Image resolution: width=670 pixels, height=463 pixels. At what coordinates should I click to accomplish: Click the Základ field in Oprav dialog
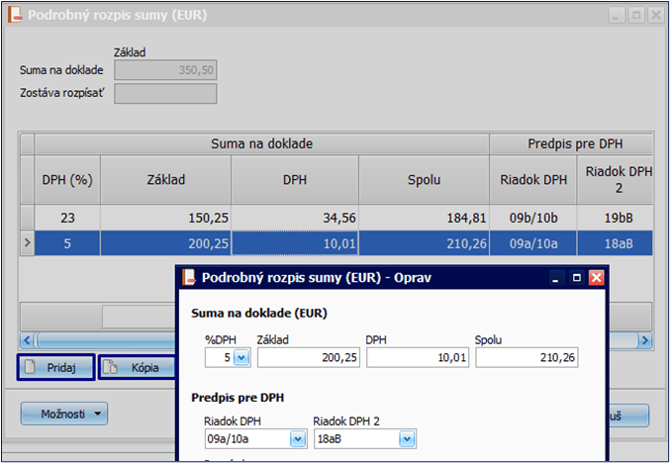(x=306, y=357)
